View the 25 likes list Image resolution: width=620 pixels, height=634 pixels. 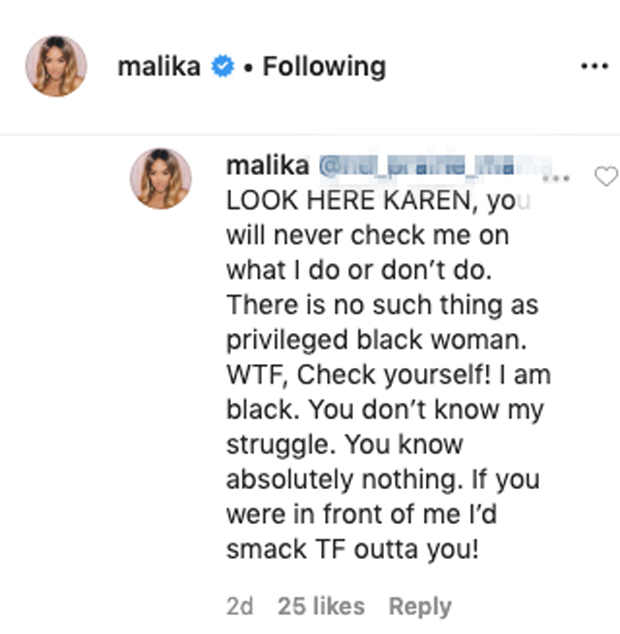tap(321, 606)
